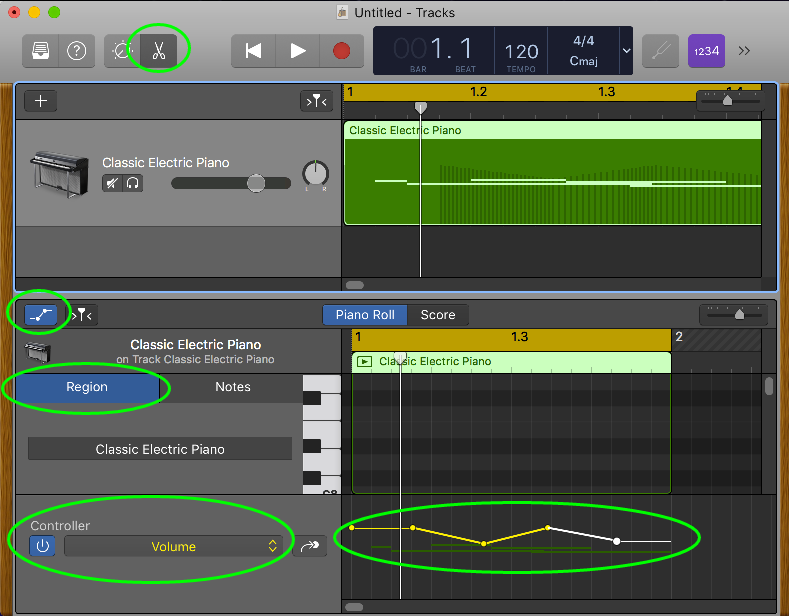Solo the track with headphones icon

132,183
